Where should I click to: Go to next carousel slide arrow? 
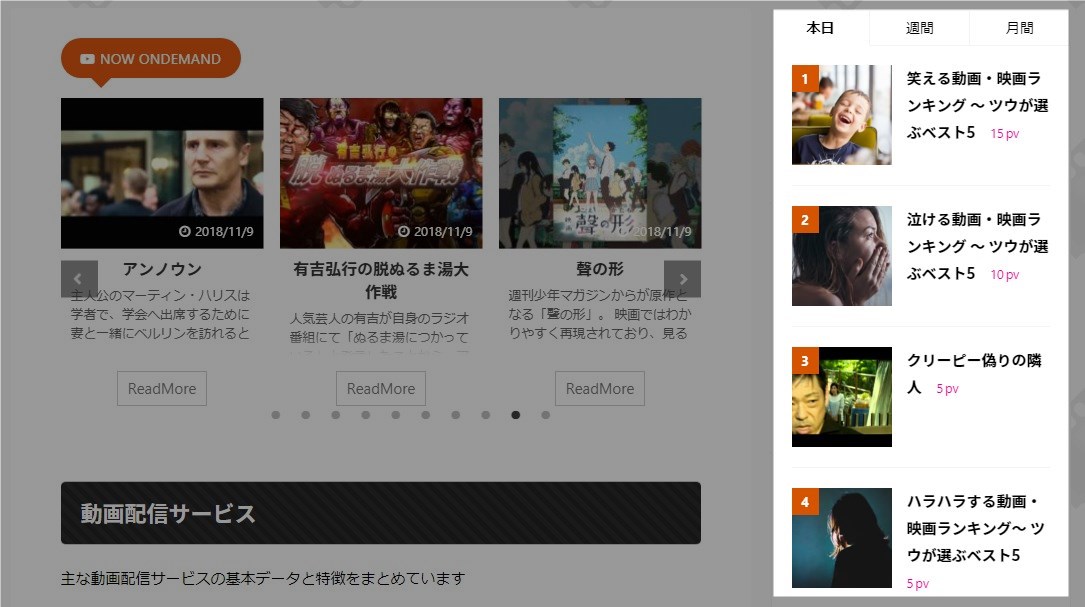(682, 279)
